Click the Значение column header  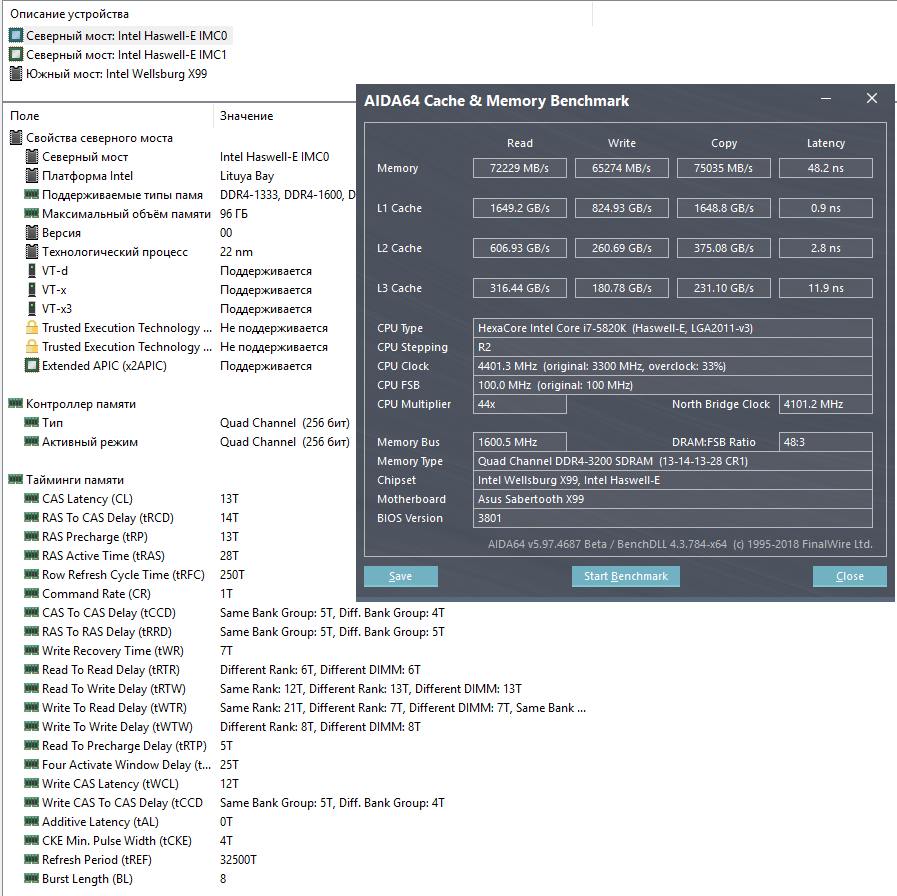point(247,116)
